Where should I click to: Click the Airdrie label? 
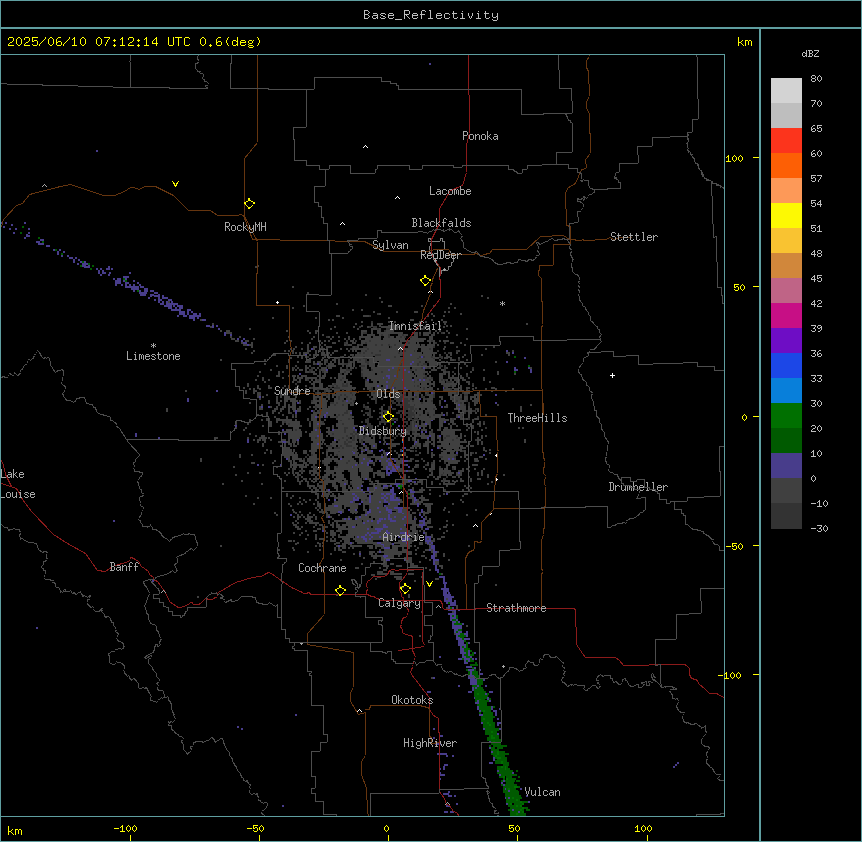pyautogui.click(x=404, y=537)
